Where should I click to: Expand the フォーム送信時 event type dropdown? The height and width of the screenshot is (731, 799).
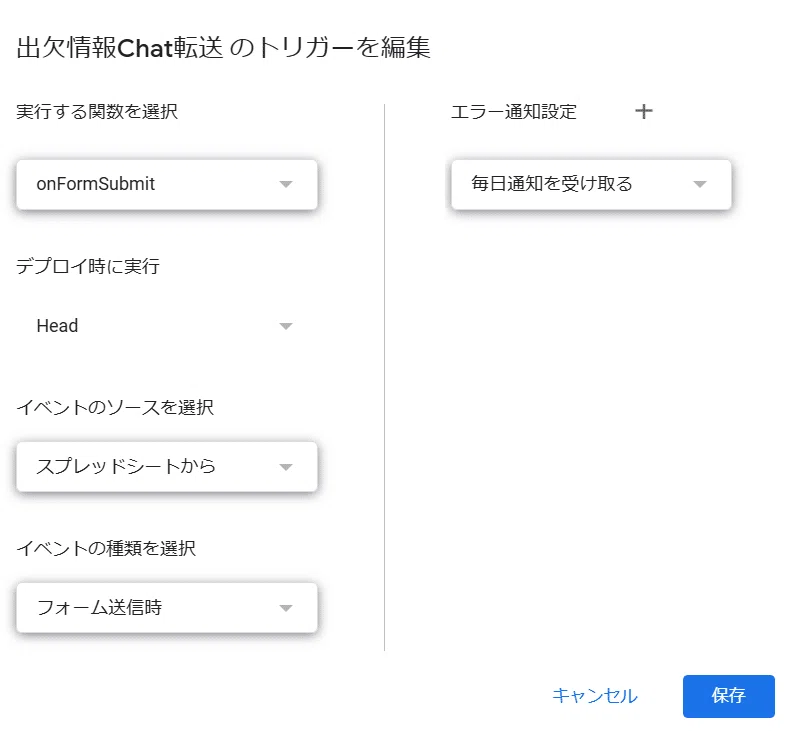pos(167,608)
